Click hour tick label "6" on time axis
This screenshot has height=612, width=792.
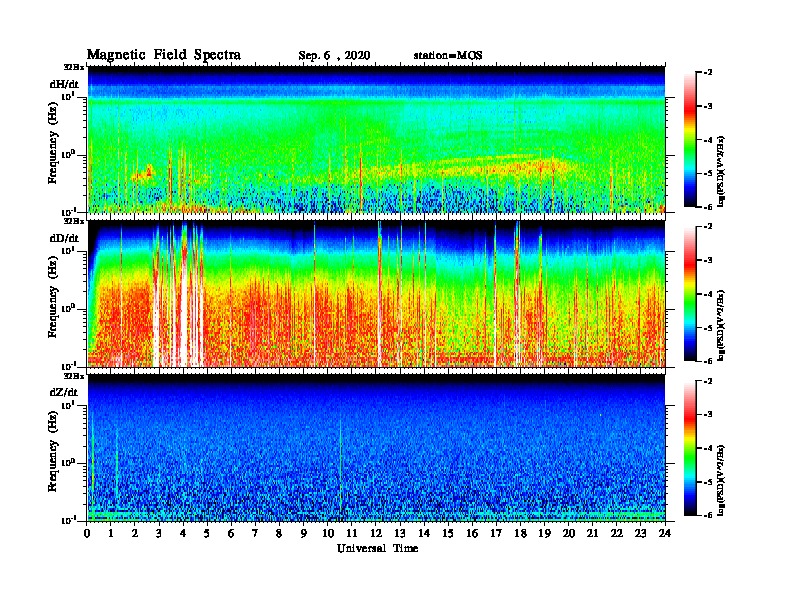pyautogui.click(x=231, y=534)
